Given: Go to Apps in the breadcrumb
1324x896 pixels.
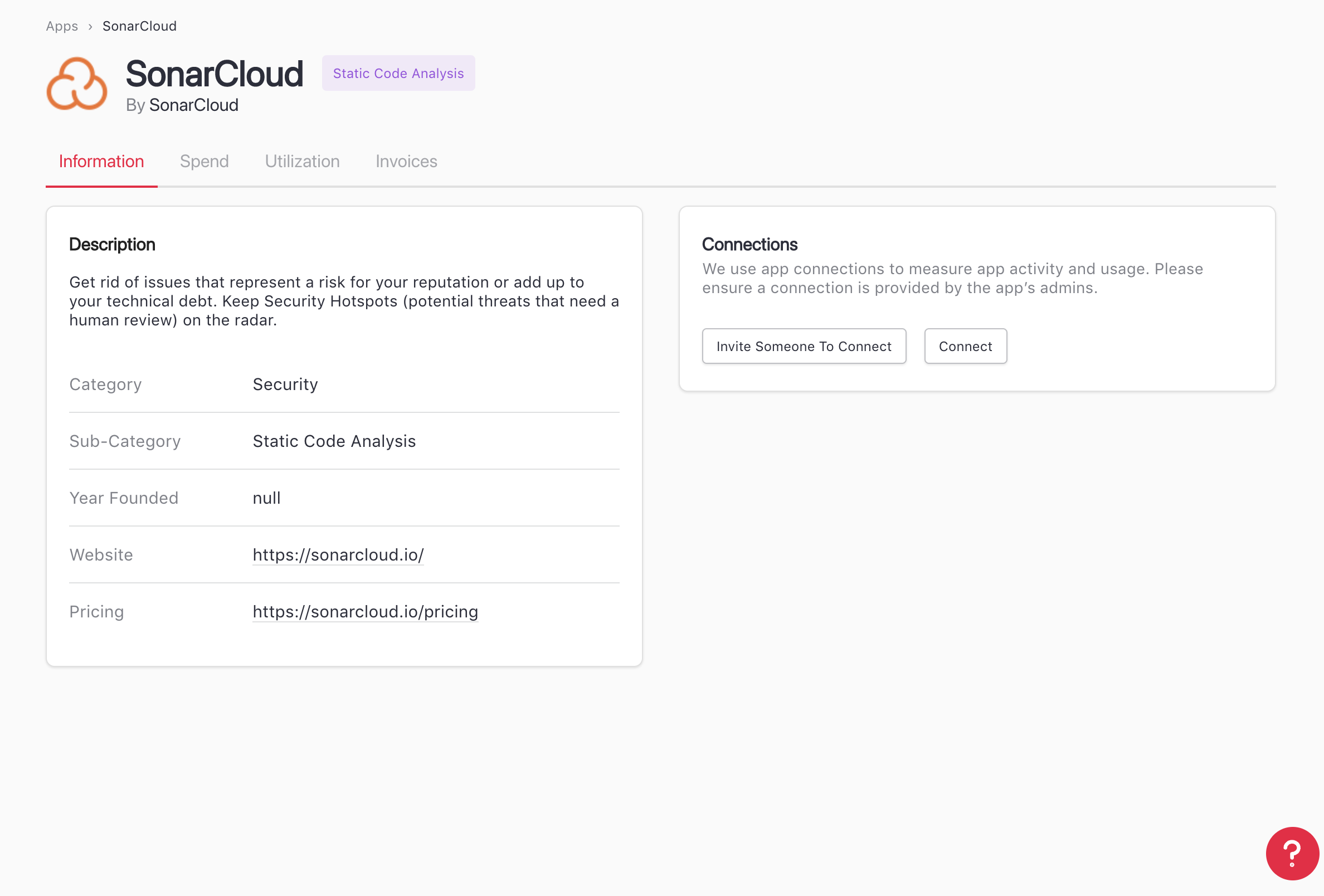Looking at the screenshot, I should [61, 26].
